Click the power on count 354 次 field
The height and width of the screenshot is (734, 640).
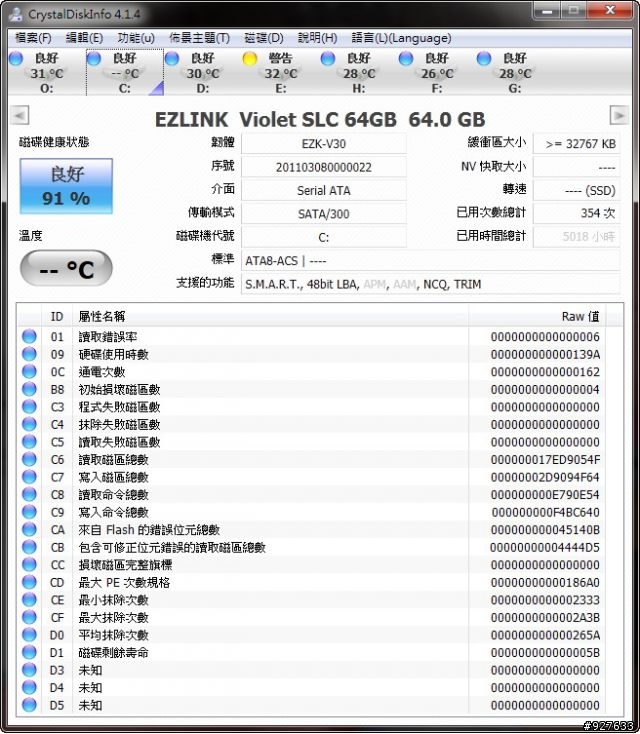[x=577, y=213]
